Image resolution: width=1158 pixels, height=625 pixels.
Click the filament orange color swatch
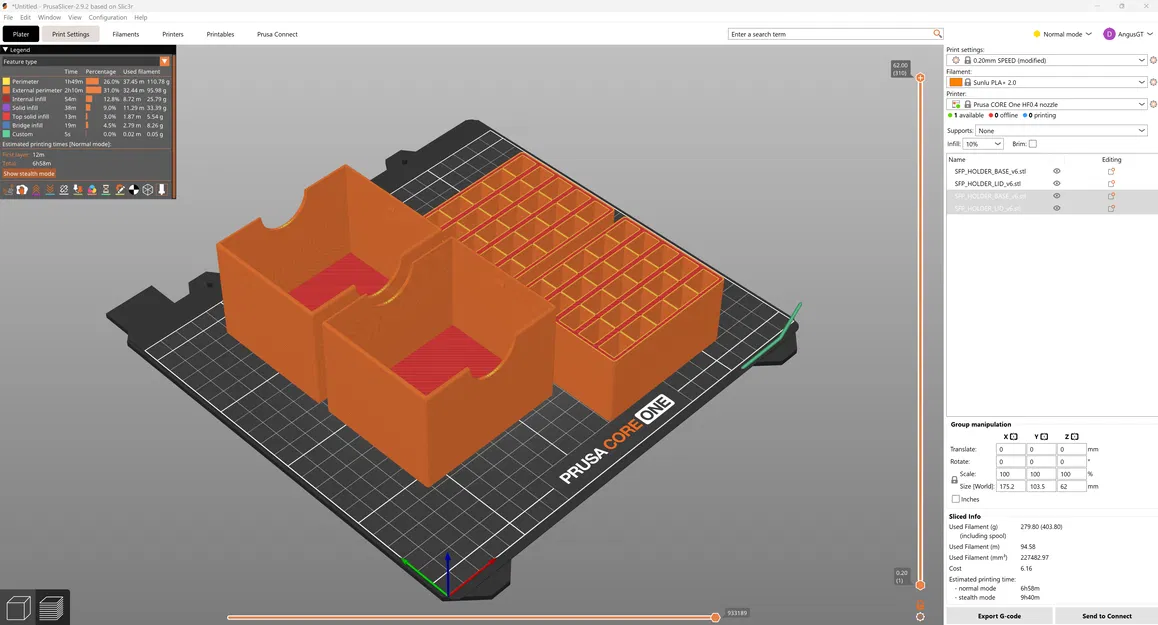pos(956,82)
